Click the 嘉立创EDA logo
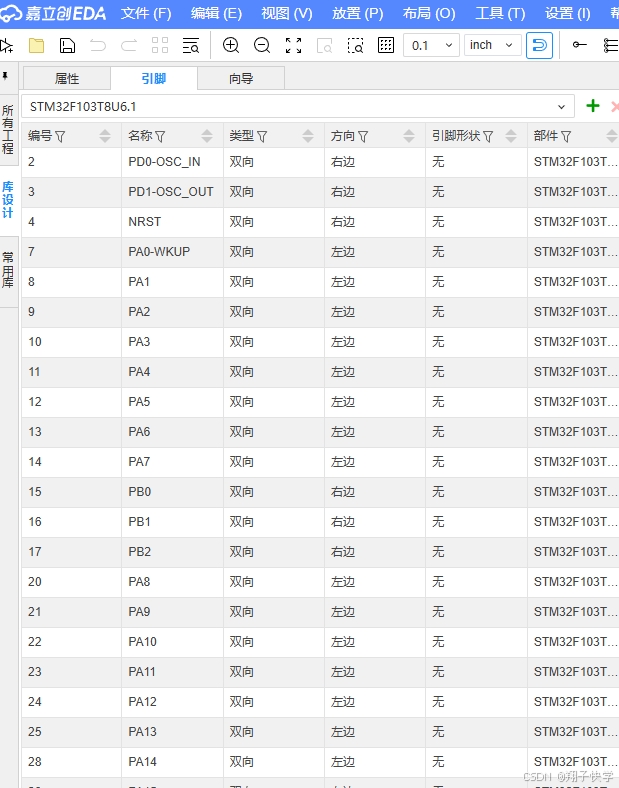 (x=53, y=13)
